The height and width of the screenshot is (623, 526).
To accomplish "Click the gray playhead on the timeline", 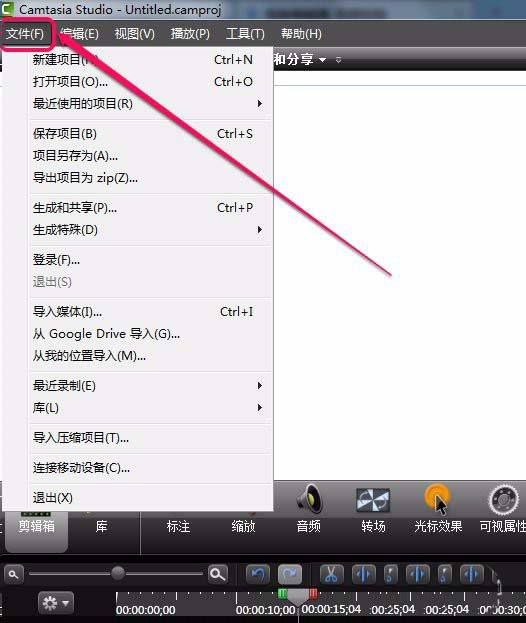I will (x=298, y=597).
